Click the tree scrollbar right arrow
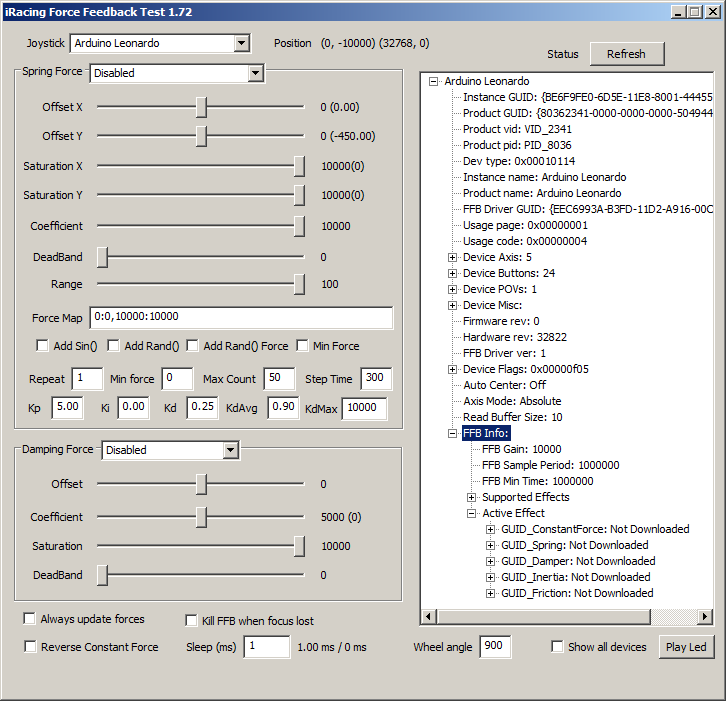The height and width of the screenshot is (701, 726). pos(704,616)
